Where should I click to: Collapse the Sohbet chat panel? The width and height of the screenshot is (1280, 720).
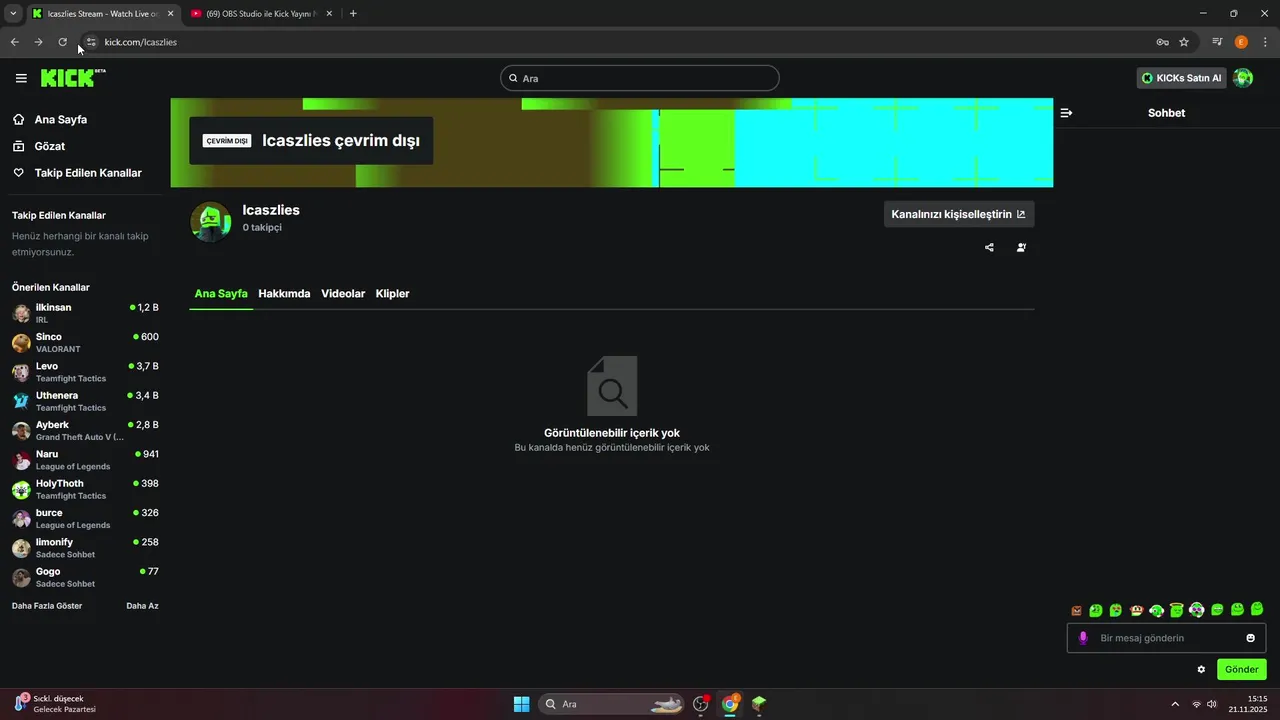coord(1066,113)
